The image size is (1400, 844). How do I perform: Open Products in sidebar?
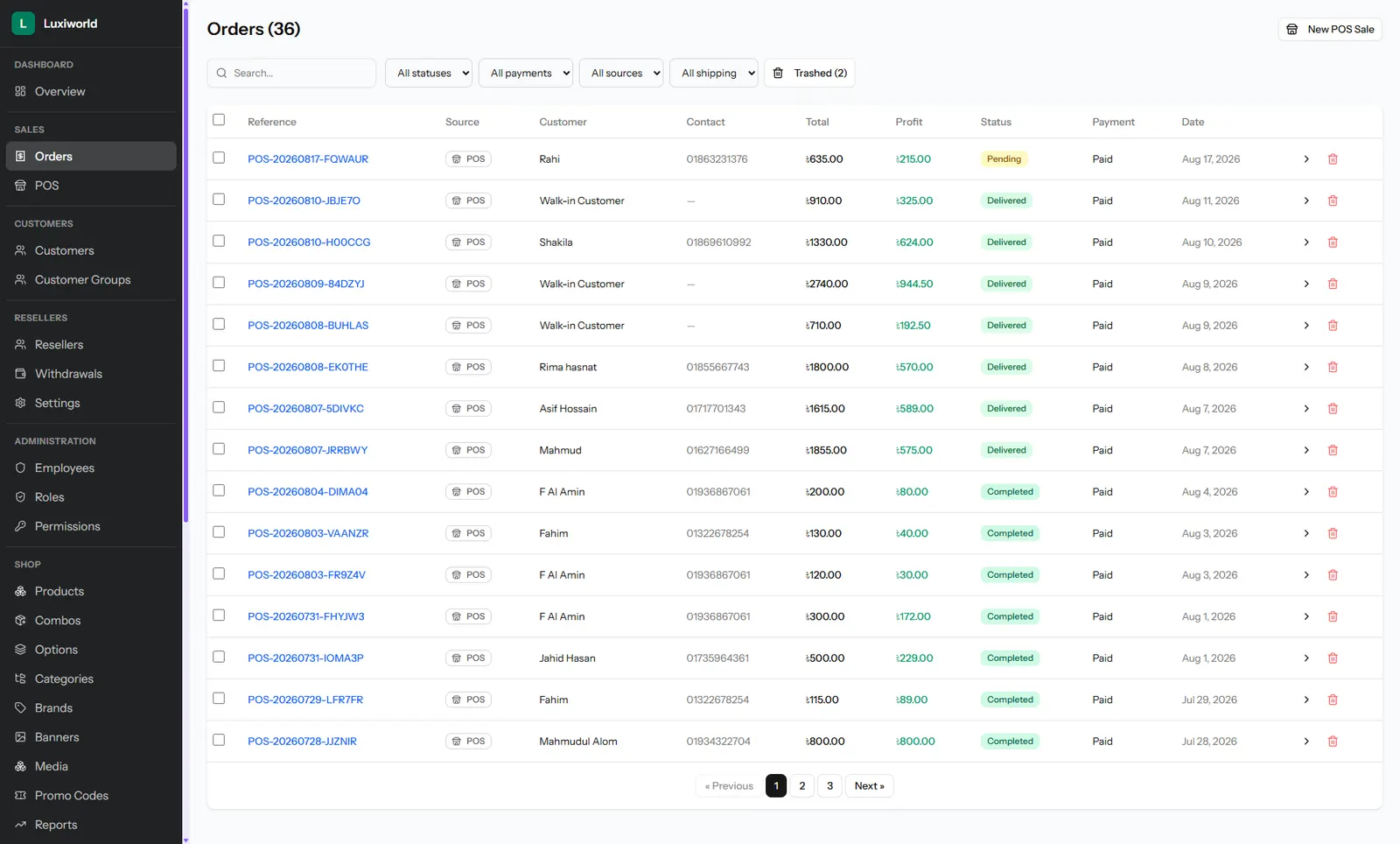click(91, 591)
